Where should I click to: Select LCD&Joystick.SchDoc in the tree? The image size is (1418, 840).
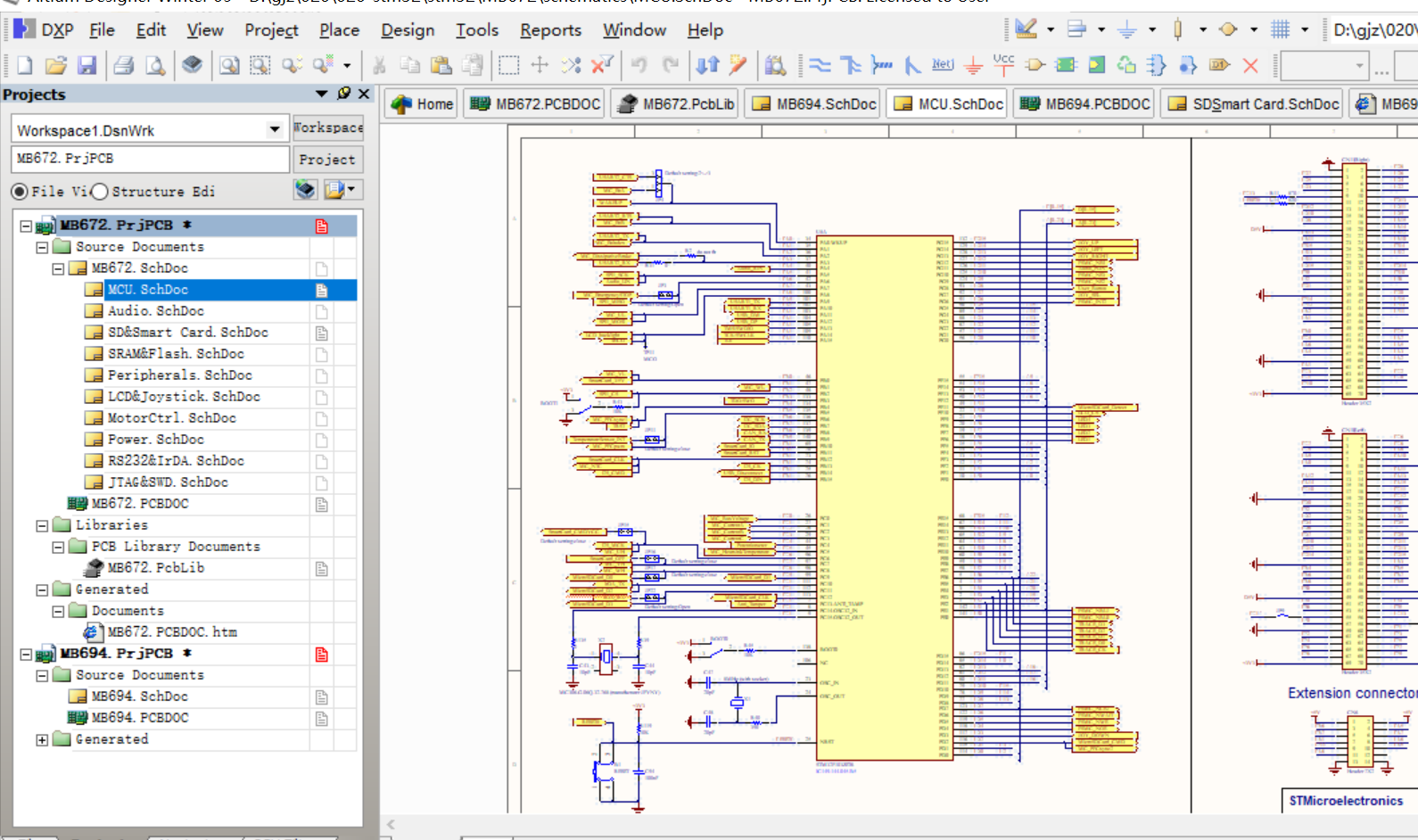tap(184, 397)
